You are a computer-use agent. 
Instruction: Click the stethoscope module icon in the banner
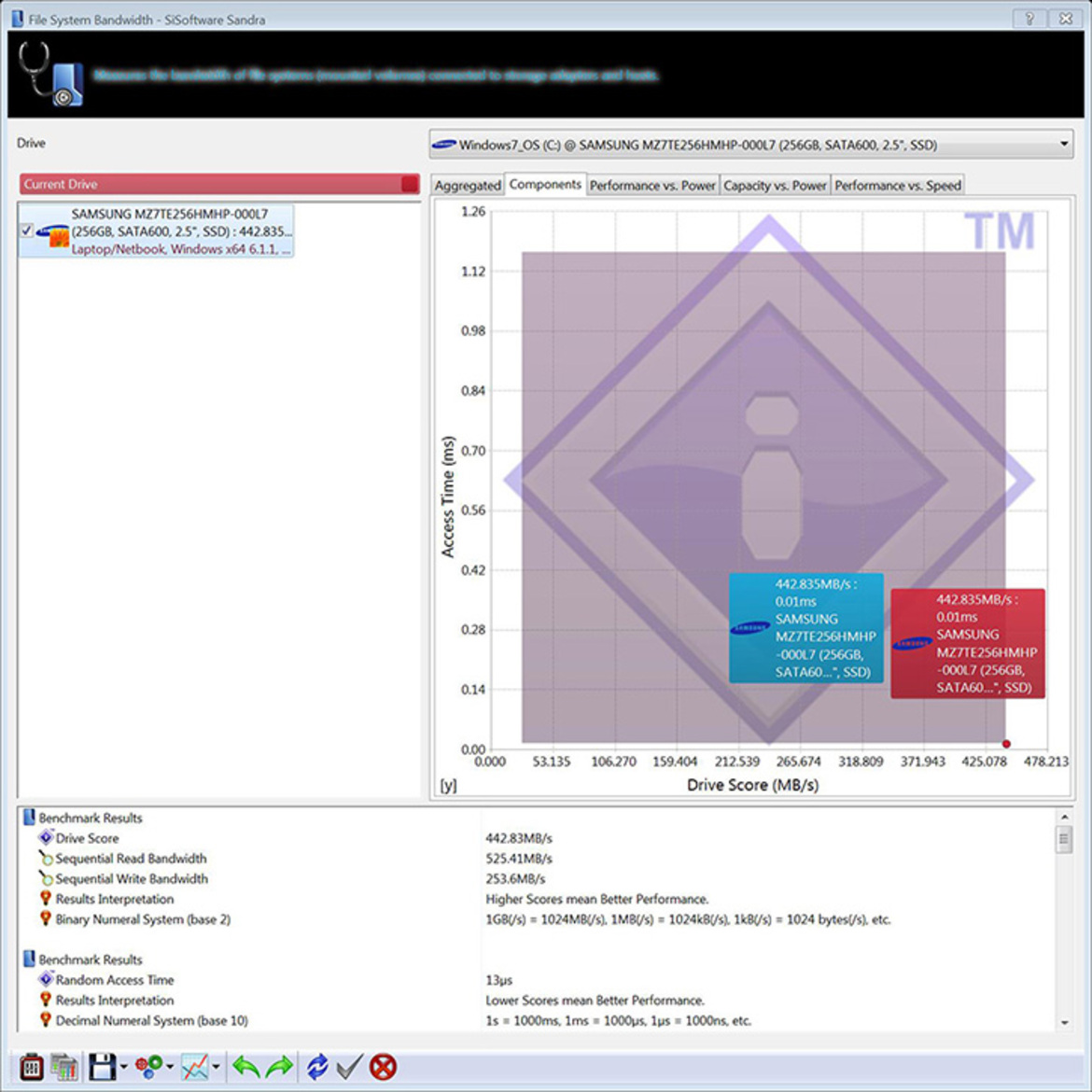click(50, 74)
